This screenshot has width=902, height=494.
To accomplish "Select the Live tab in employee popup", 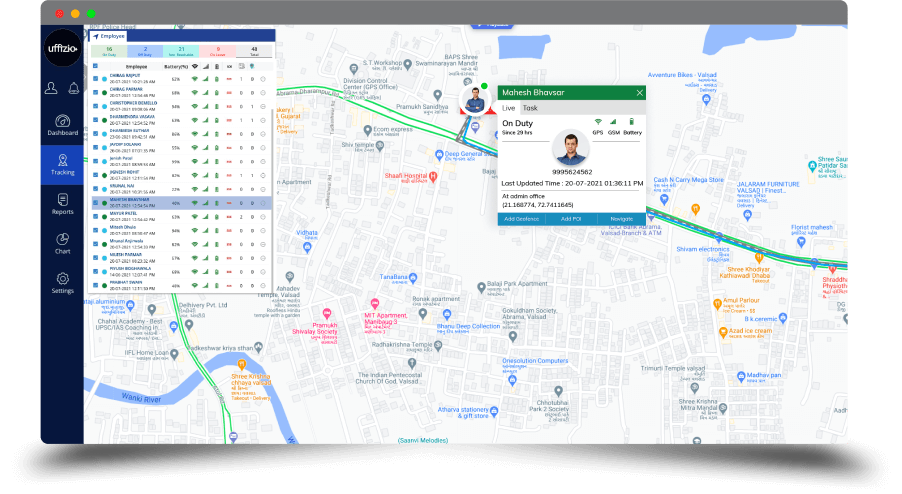I will tap(508, 108).
